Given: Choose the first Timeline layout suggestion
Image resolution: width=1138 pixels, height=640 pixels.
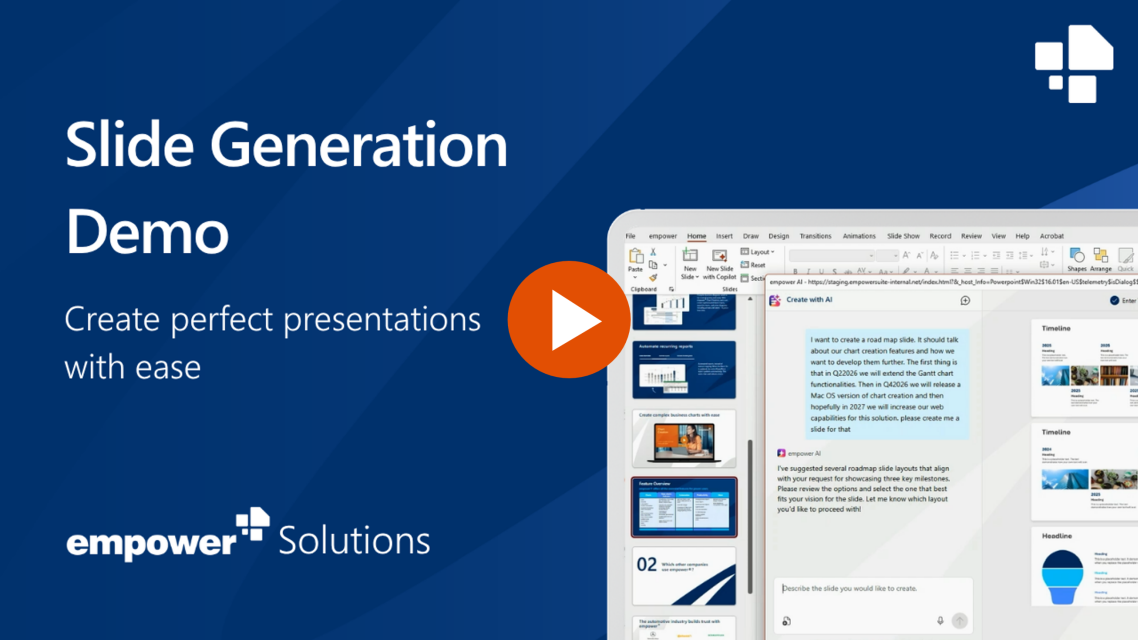Looking at the screenshot, I should tap(1084, 367).
